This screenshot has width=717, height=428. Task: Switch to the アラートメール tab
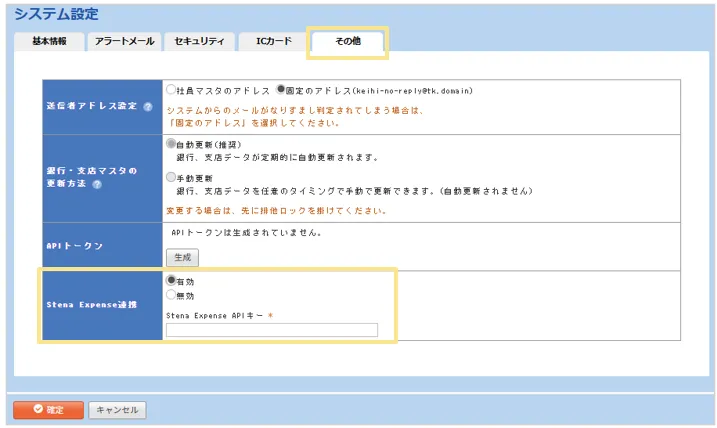(x=124, y=41)
